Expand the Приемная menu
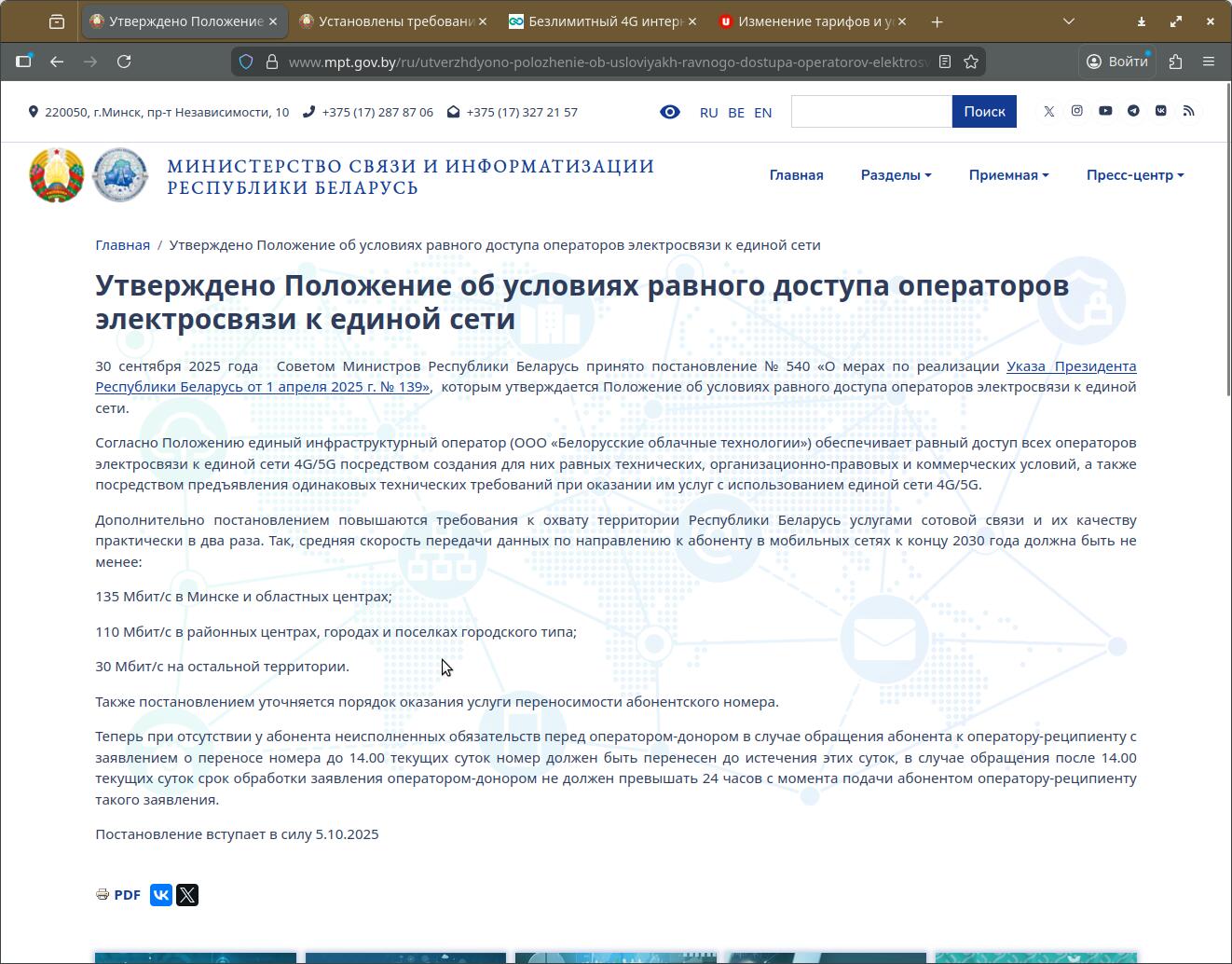The width and height of the screenshot is (1232, 964). point(1008,174)
